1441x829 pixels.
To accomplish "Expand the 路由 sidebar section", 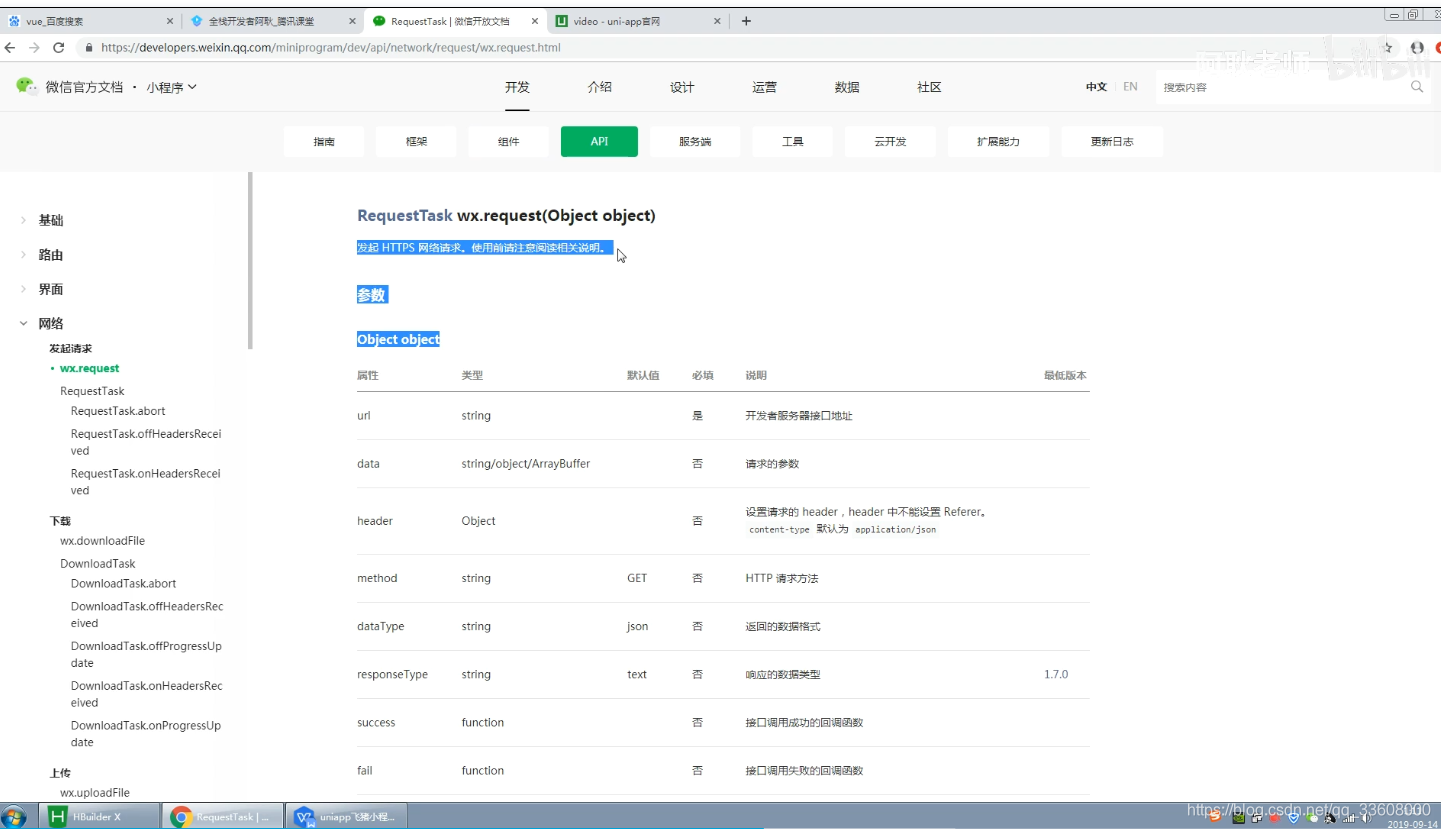I will [x=50, y=255].
